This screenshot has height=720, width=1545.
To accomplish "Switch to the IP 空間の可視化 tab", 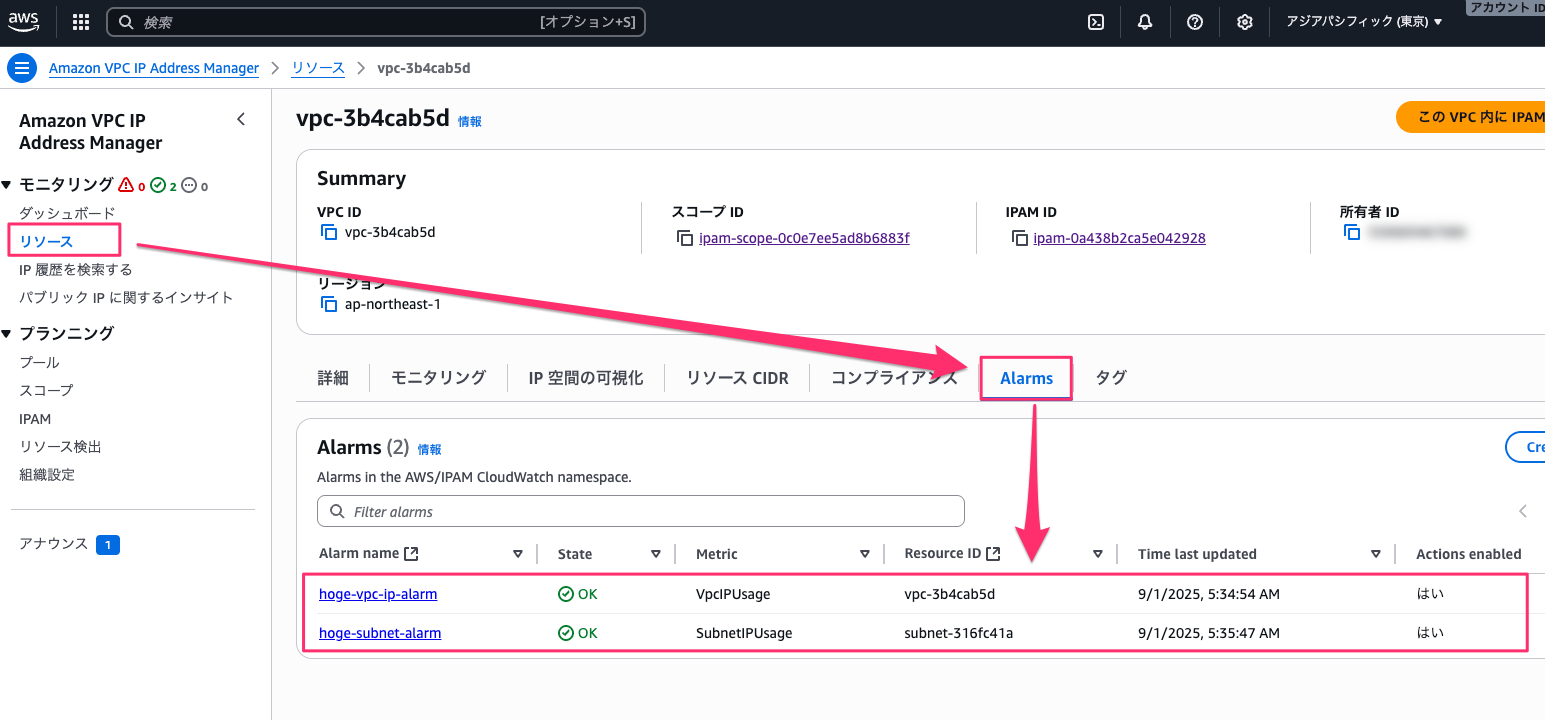I will click(x=586, y=378).
